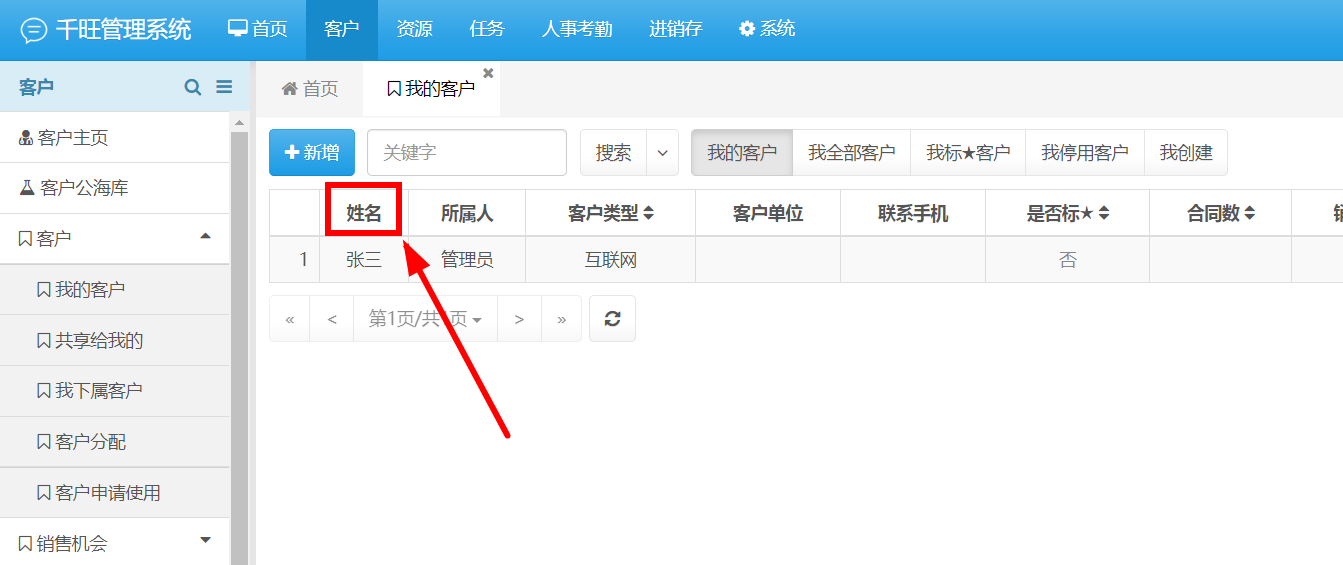The width and height of the screenshot is (1343, 565).
Task: Go to previous page with < button
Action: pyautogui.click(x=332, y=319)
